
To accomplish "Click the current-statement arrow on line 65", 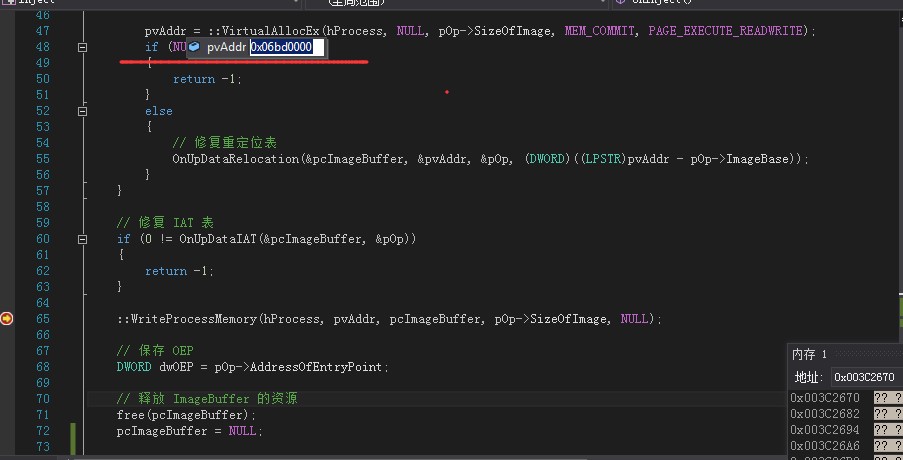I will (x=6, y=318).
